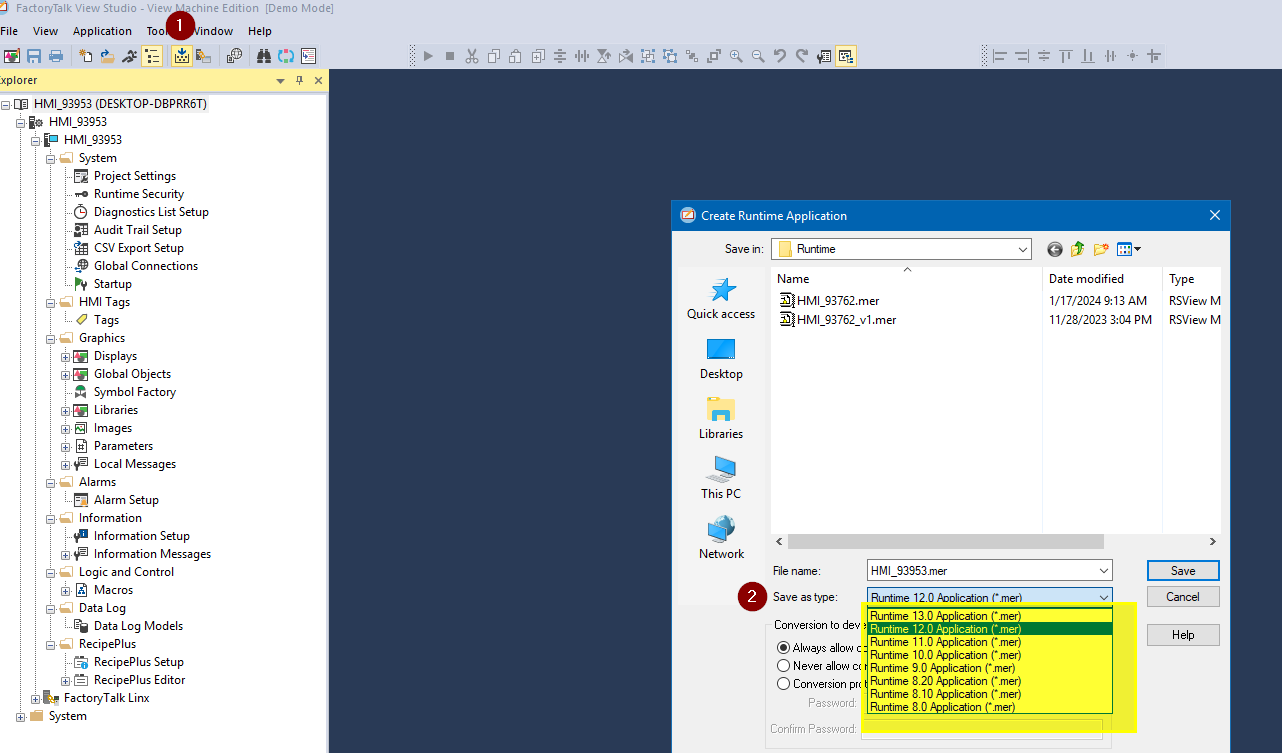The width and height of the screenshot is (1282, 753).
Task: Click the Test Display play icon
Action: [428, 56]
